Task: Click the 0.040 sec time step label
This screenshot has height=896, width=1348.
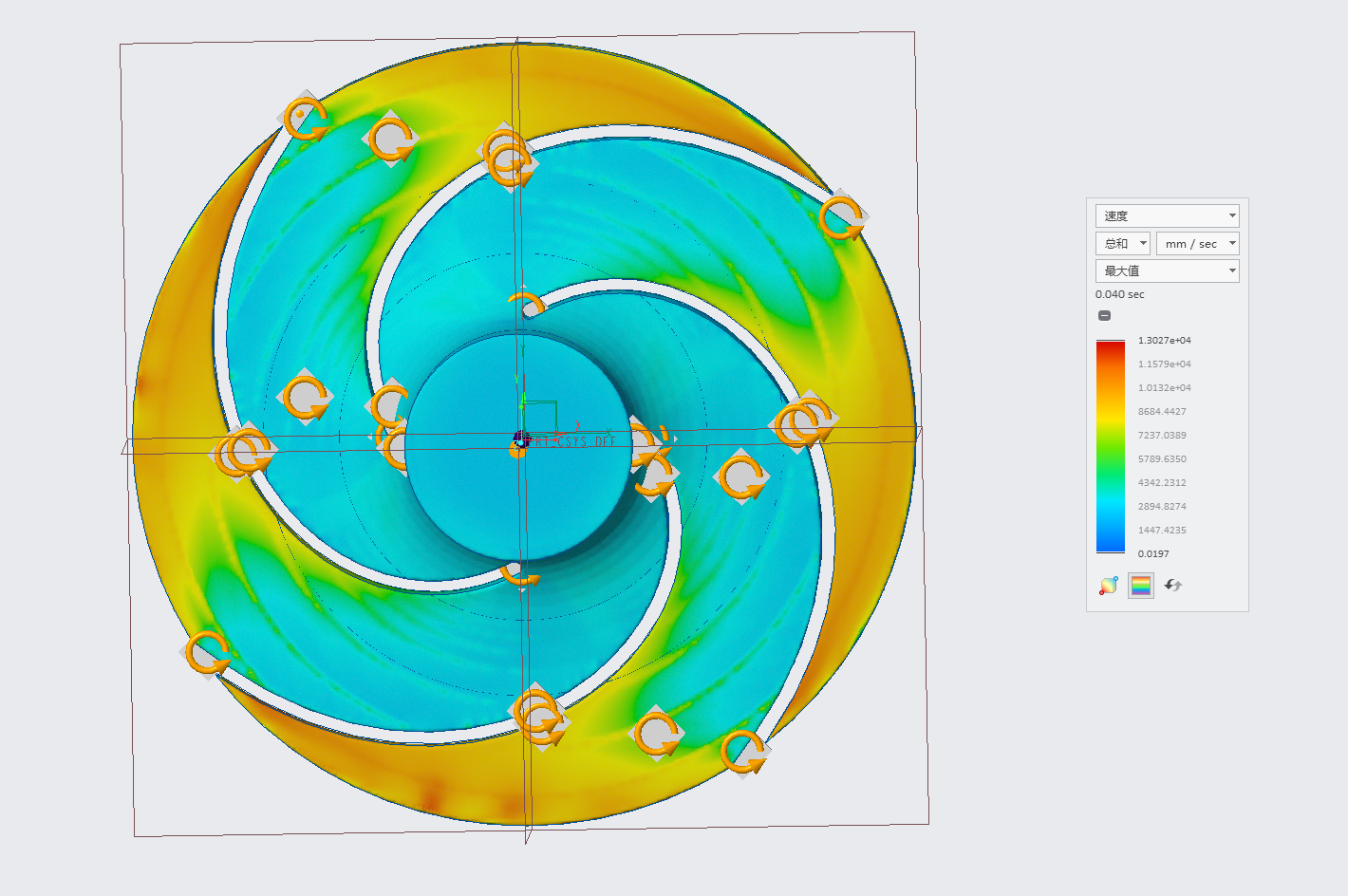Action: (x=1119, y=294)
